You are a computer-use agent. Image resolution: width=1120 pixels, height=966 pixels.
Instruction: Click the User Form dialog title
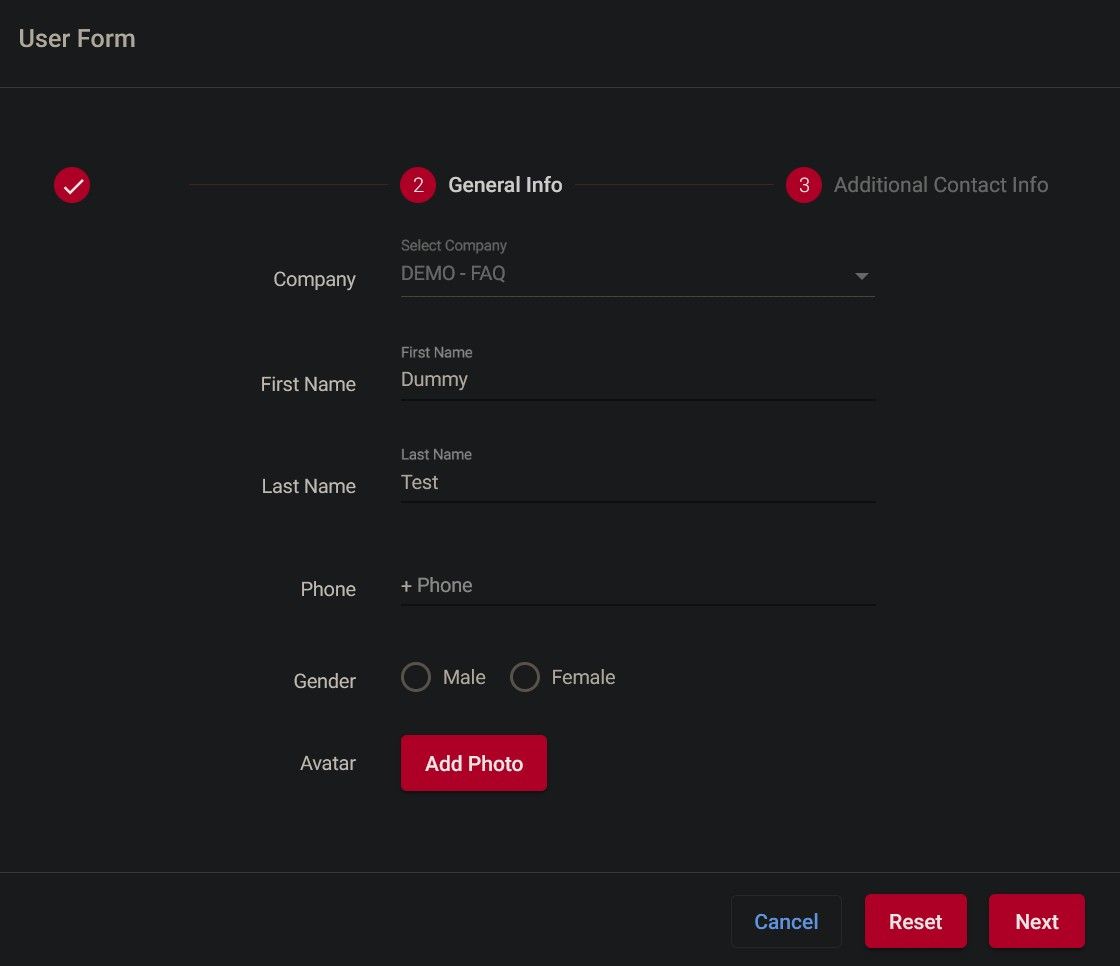[x=77, y=39]
